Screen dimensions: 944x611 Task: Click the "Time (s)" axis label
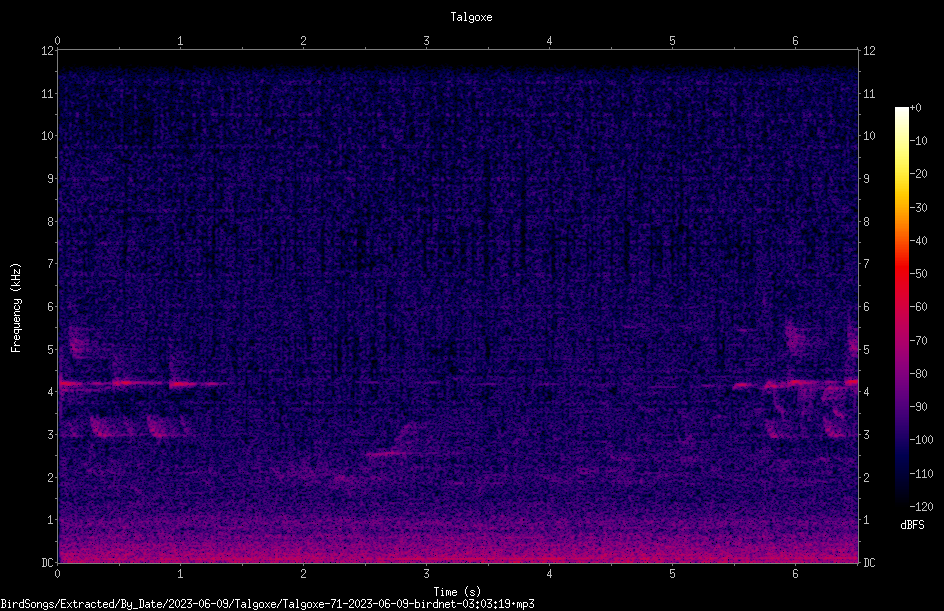pos(457,592)
